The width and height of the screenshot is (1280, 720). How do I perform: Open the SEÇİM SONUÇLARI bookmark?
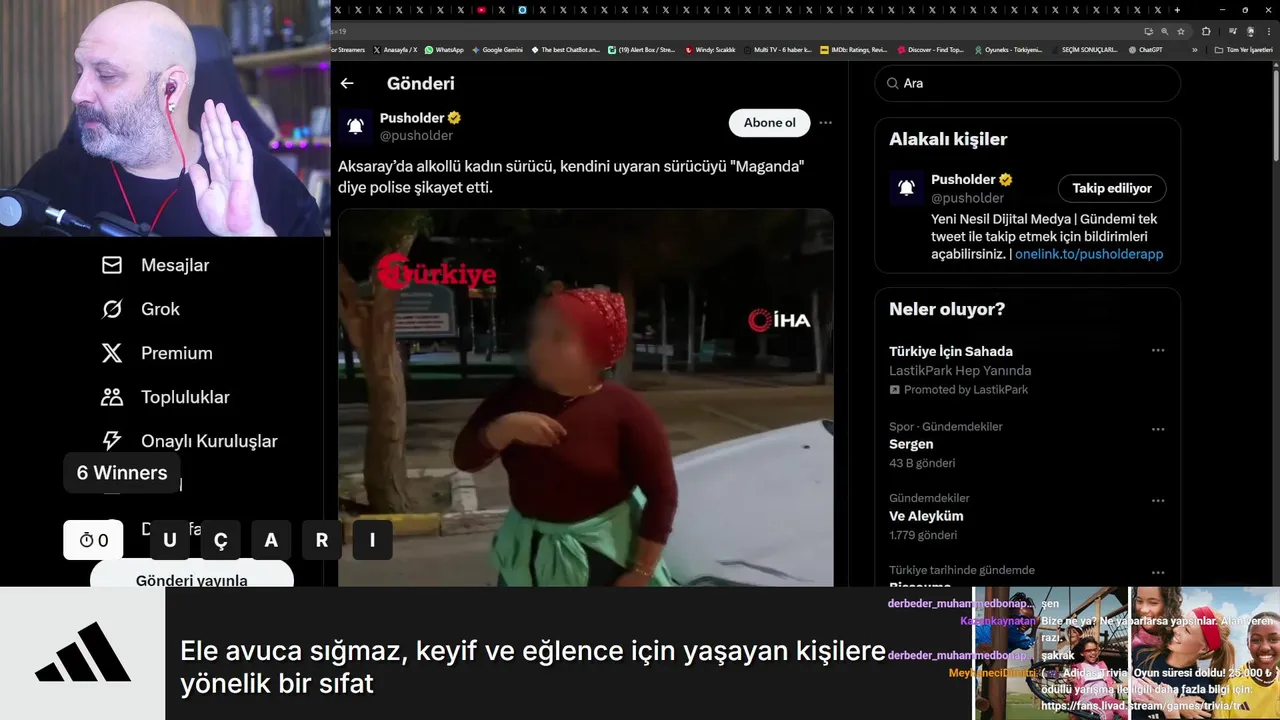click(1084, 49)
